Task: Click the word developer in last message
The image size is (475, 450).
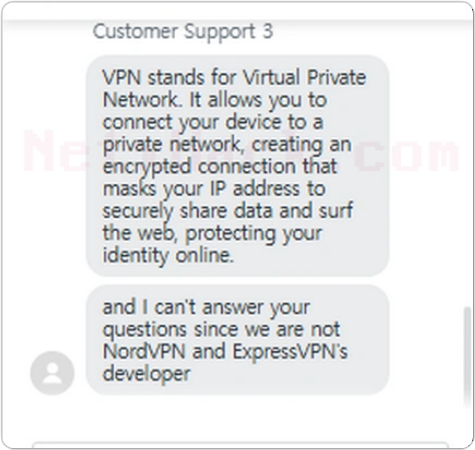Action: tap(147, 375)
